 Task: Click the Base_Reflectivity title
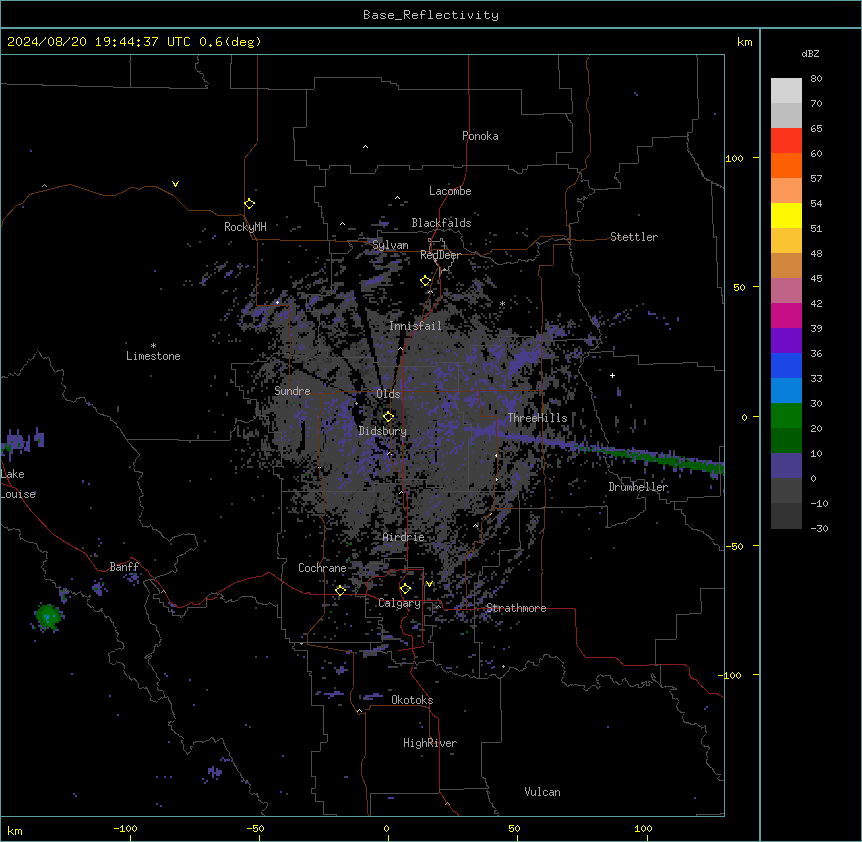tap(431, 15)
